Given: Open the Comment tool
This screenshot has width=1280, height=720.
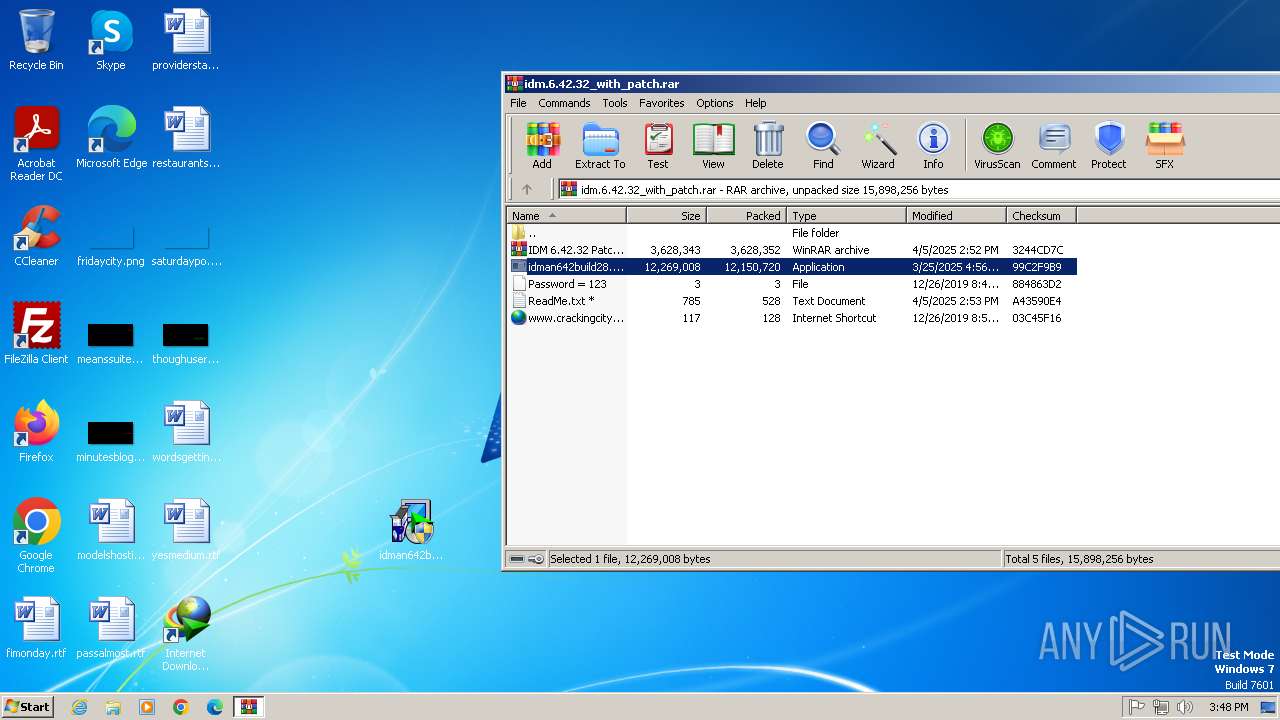Looking at the screenshot, I should click(x=1054, y=146).
